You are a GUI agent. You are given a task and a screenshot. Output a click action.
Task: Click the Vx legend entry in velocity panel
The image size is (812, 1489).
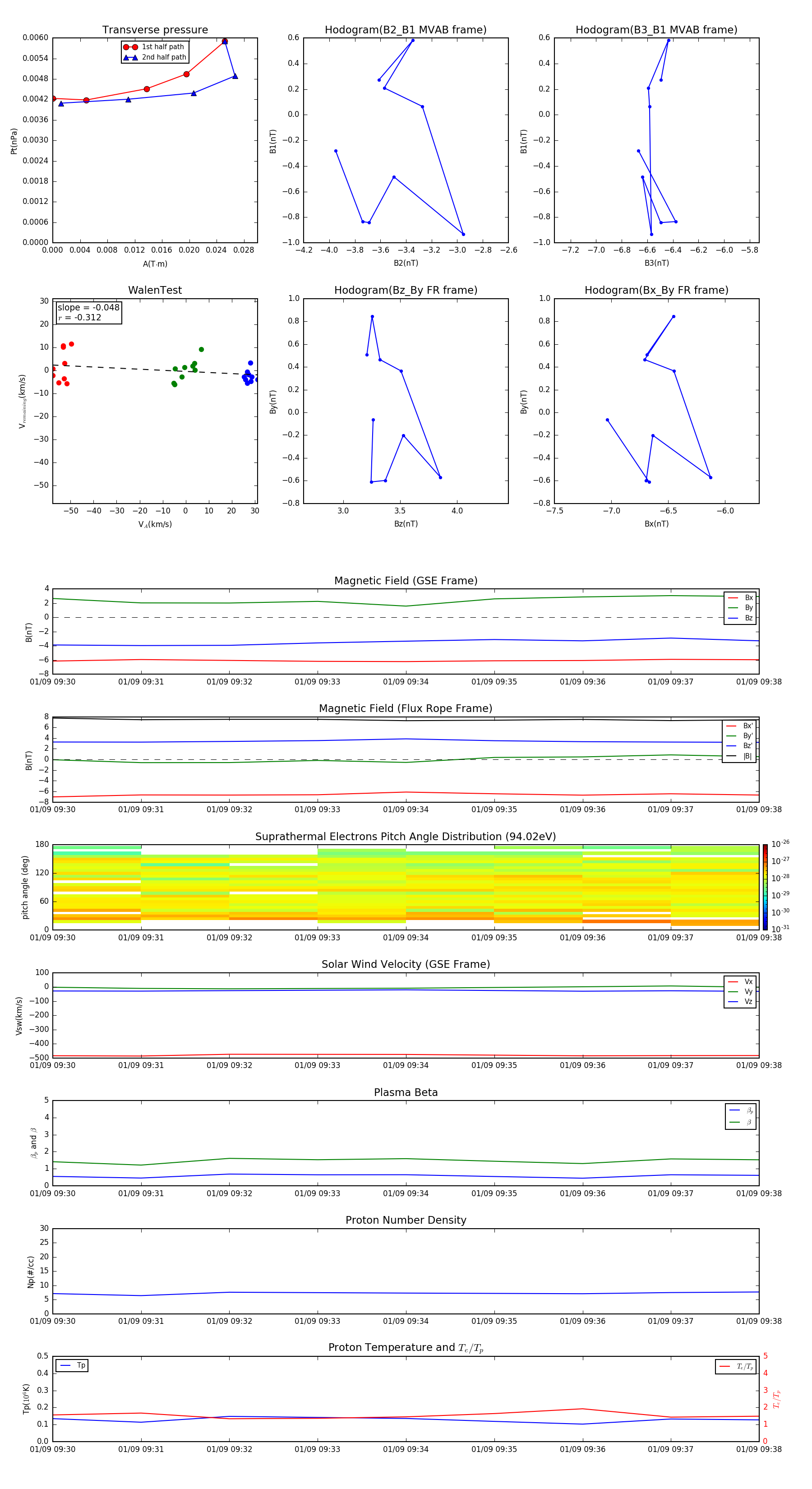point(740,981)
